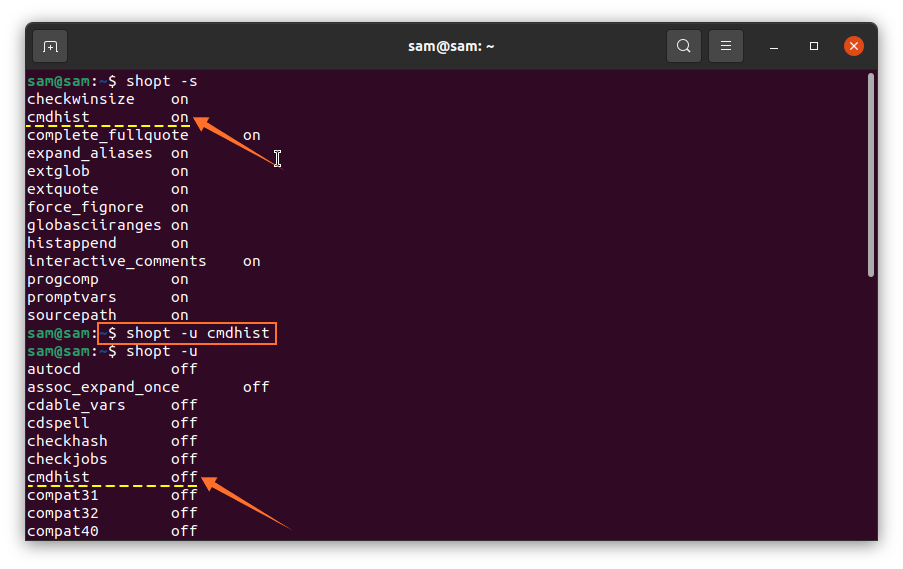Viewport: 903px width, 569px height.
Task: Click the 'shopt -s' command on the first line
Action: click(153, 81)
